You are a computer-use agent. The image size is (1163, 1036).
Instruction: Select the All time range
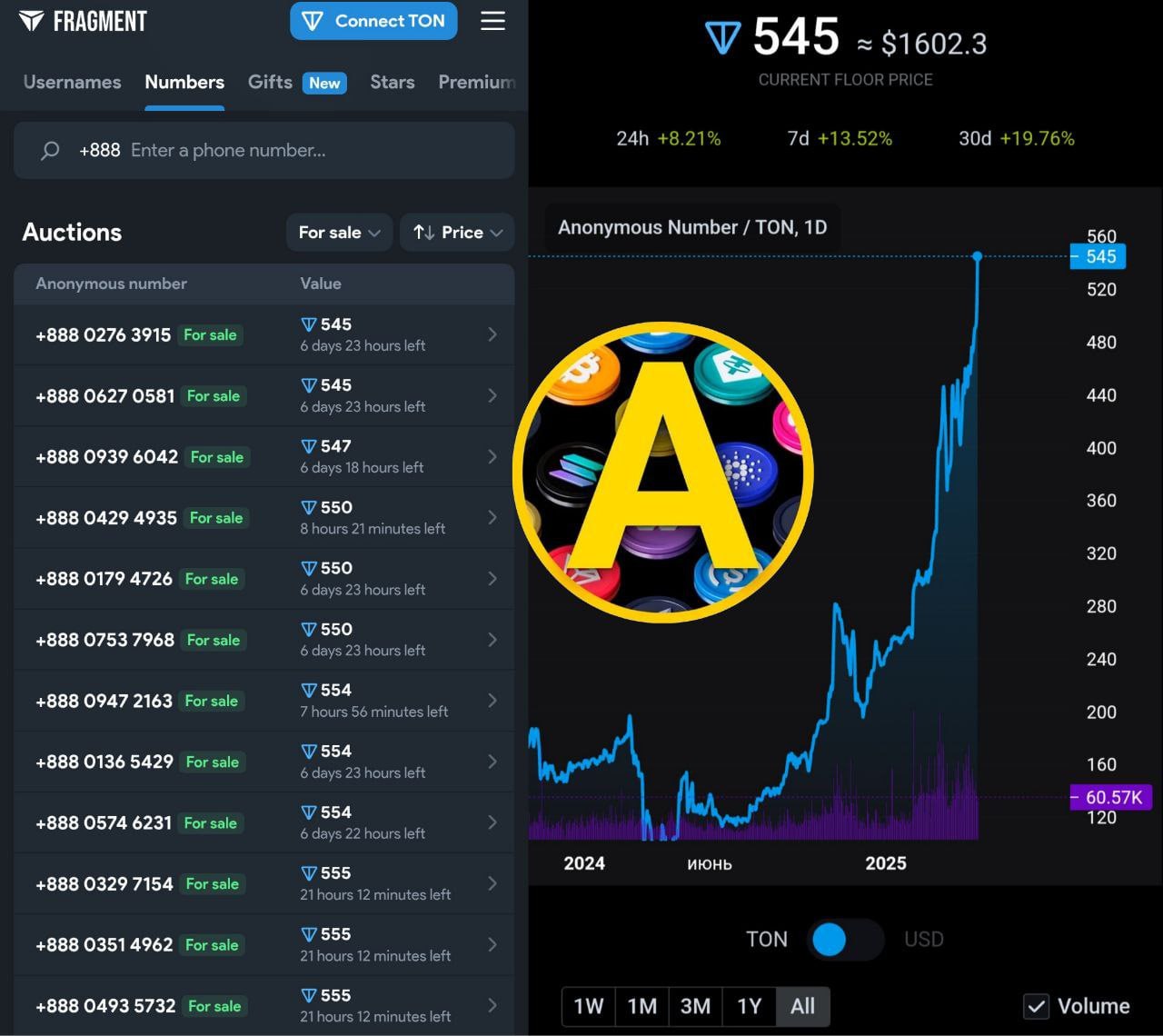[802, 1006]
